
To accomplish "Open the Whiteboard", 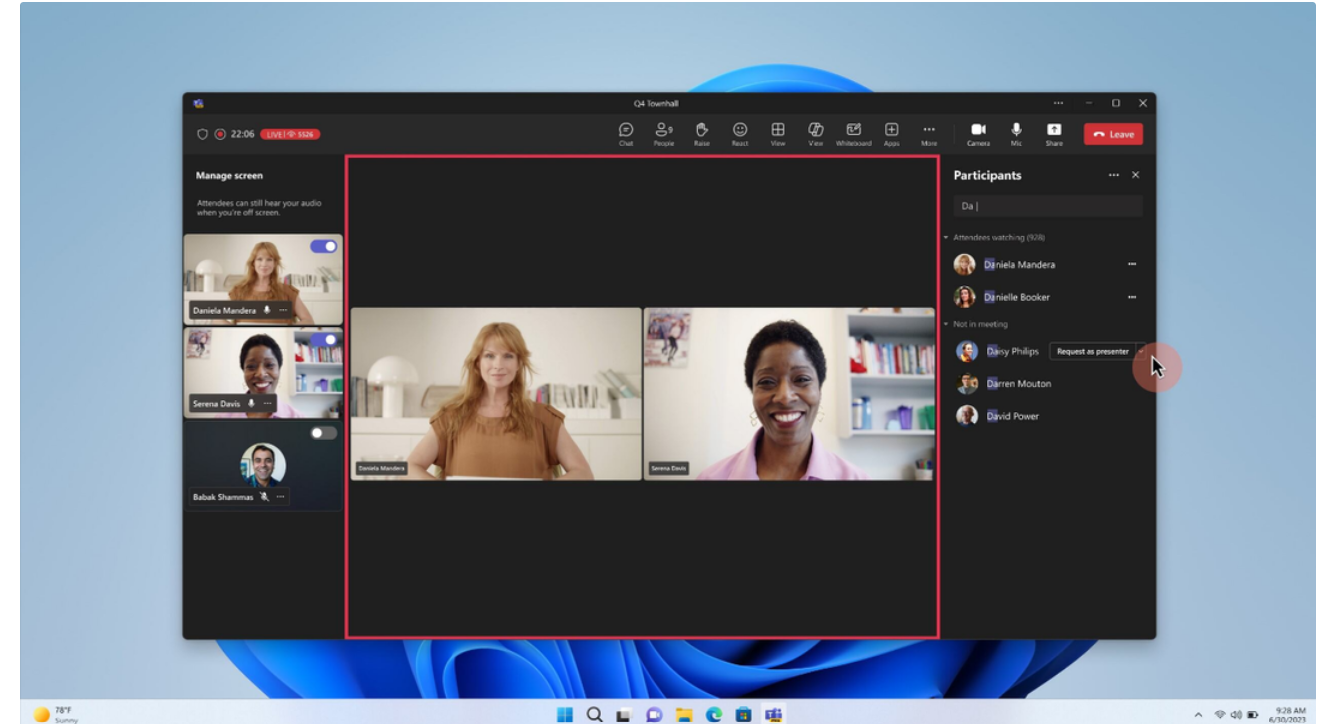I will click(854, 134).
